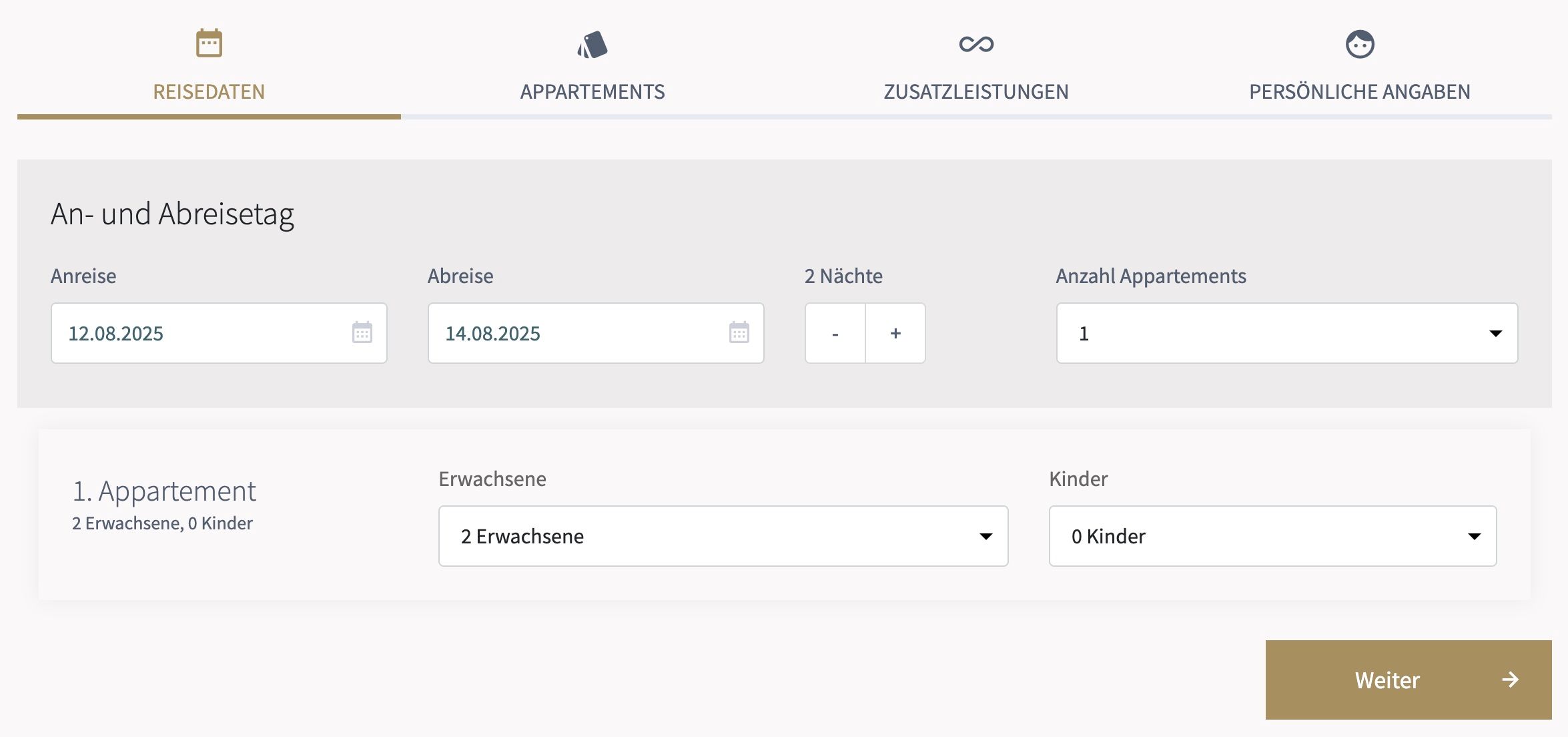The width and height of the screenshot is (1568, 737).
Task: Switch to the Appartements step
Action: click(x=593, y=91)
